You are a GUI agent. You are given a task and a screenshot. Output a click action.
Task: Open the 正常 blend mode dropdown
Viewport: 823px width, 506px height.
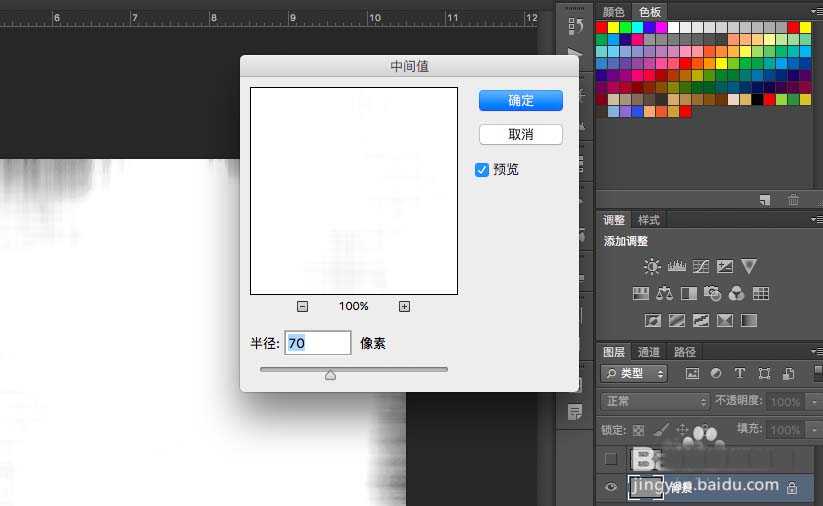pos(653,401)
